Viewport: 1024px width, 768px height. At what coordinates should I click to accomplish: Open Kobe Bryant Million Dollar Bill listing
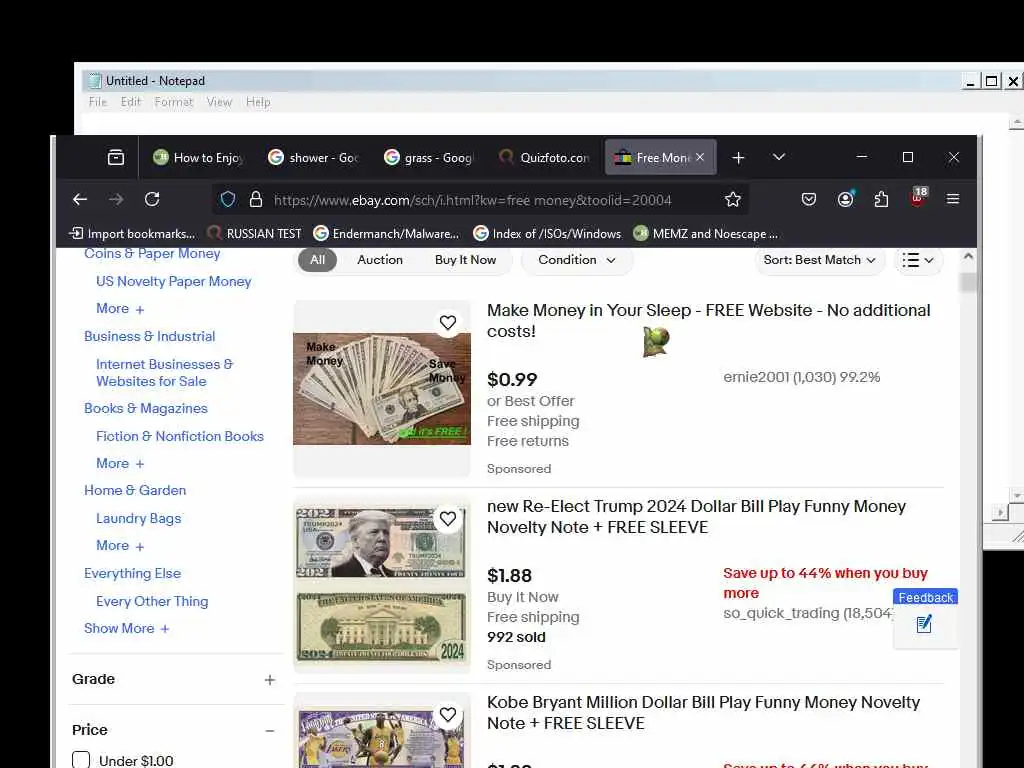[703, 712]
